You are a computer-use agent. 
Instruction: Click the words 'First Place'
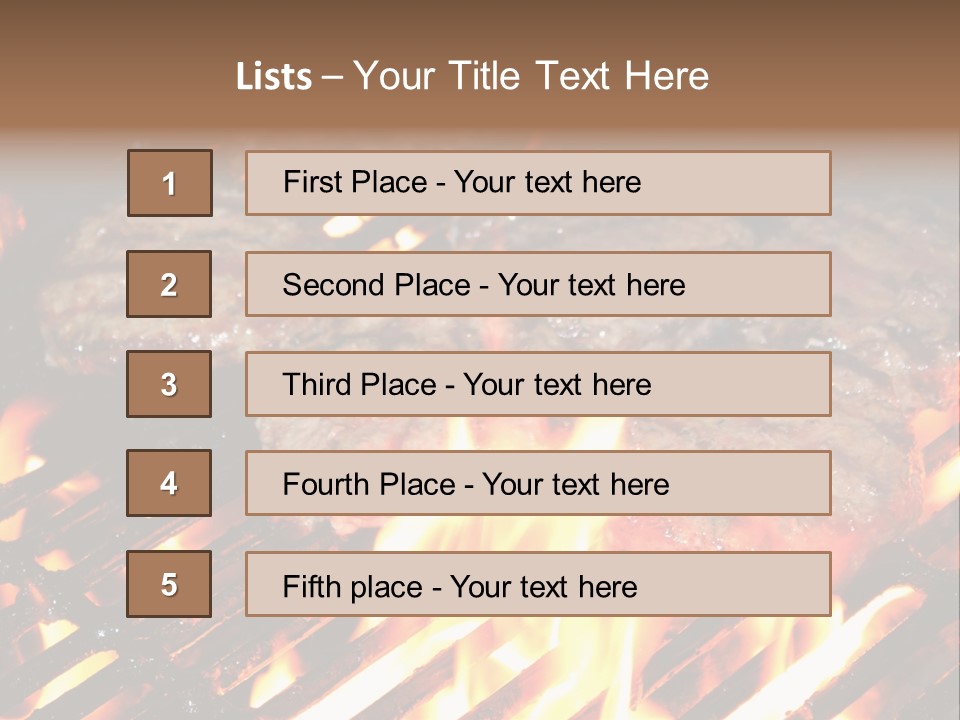click(355, 182)
